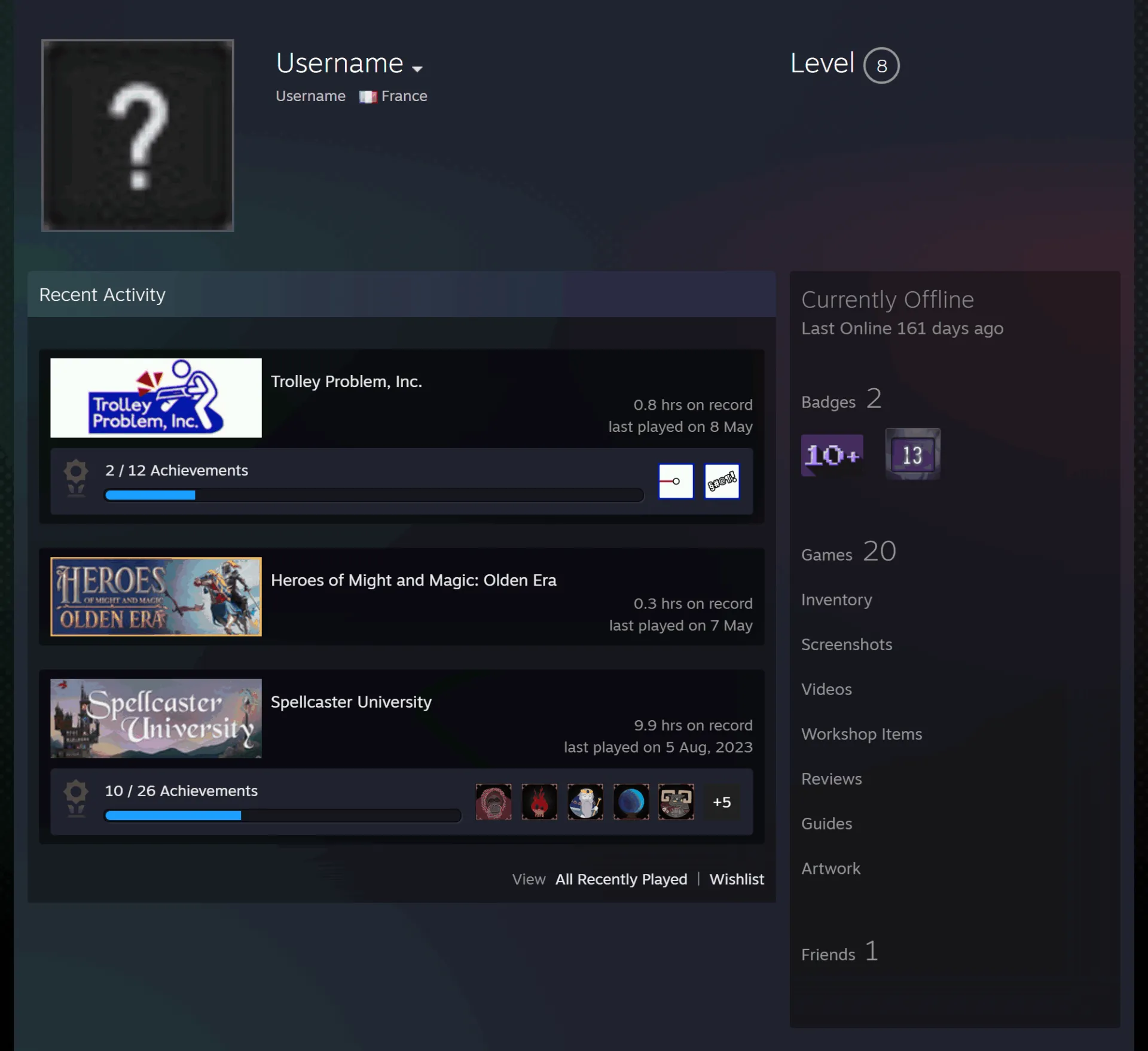Open the Wishlist link
The image size is (1148, 1051).
pyautogui.click(x=737, y=879)
